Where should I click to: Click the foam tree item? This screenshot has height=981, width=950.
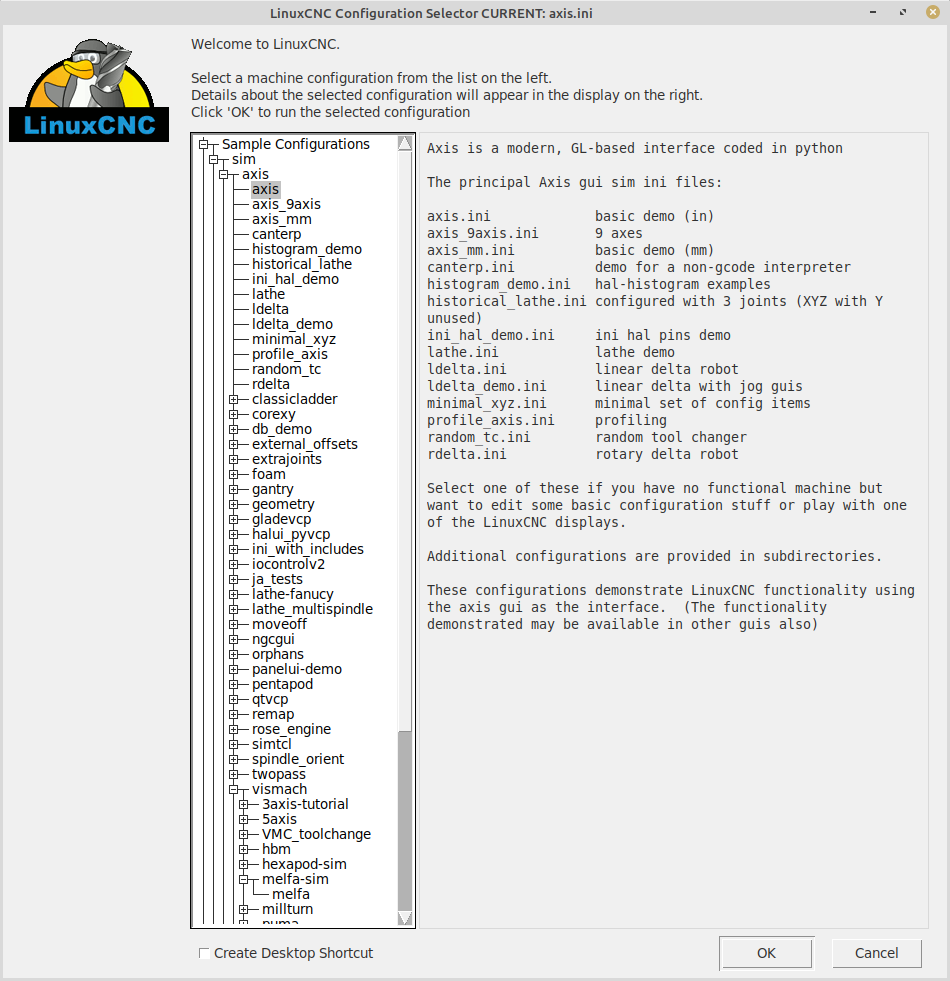click(268, 474)
